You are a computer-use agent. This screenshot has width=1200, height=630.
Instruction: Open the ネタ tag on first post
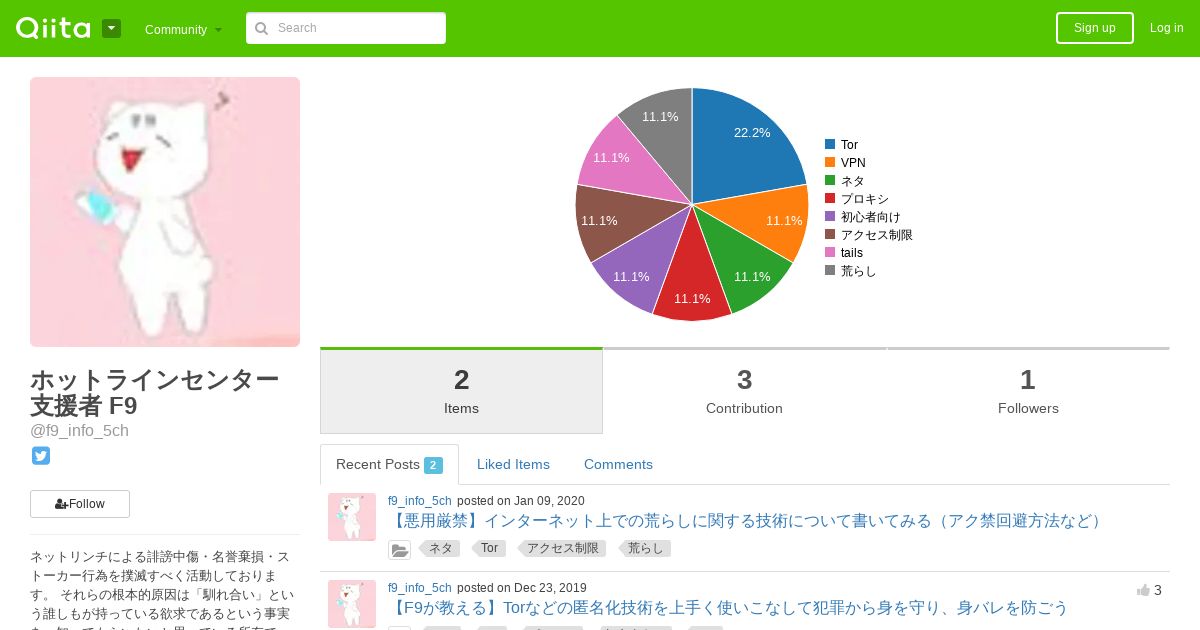[x=439, y=548]
